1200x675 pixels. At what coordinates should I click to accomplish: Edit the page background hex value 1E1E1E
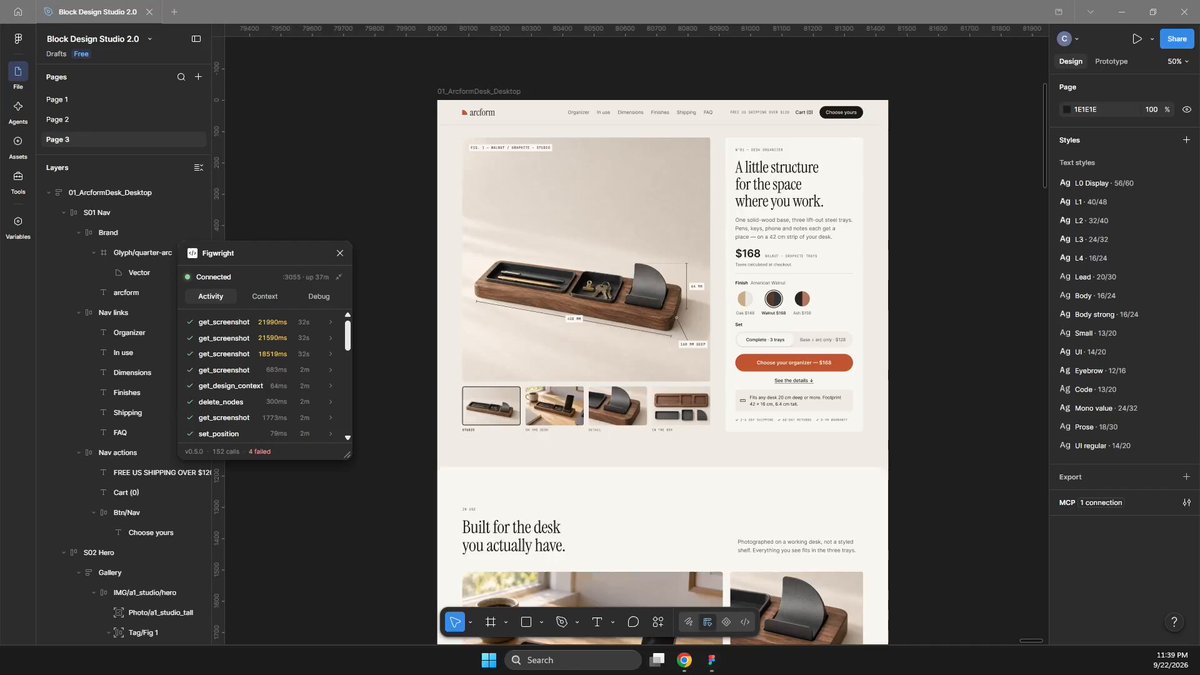click(x=1086, y=109)
